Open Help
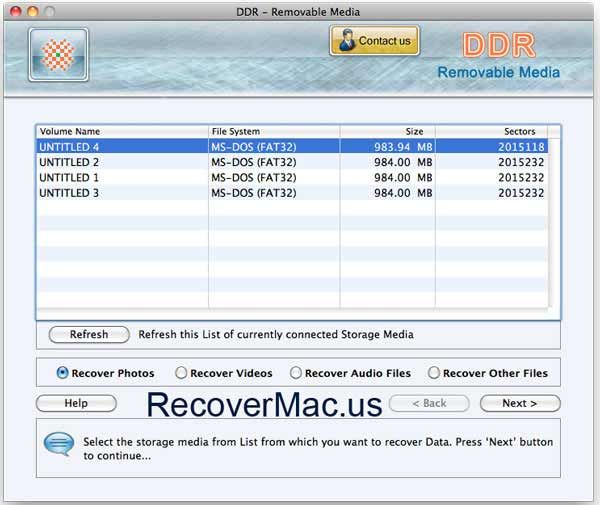This screenshot has height=505, width=600. click(x=76, y=403)
